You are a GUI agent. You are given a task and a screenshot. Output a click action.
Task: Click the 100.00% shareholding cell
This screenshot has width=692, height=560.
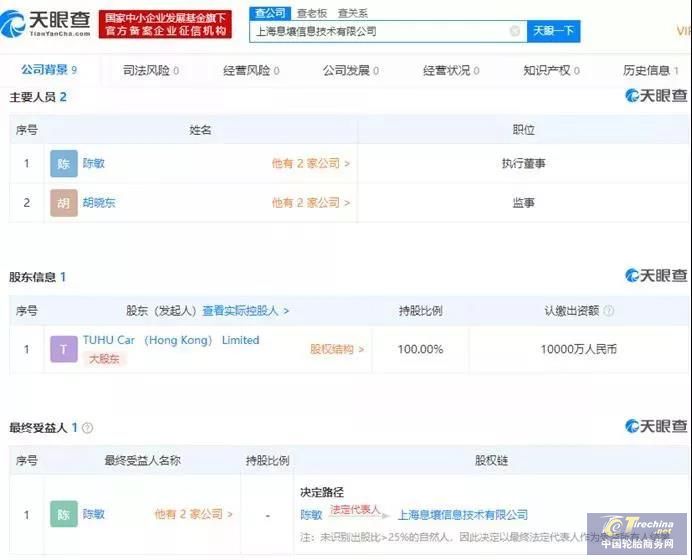pos(420,350)
